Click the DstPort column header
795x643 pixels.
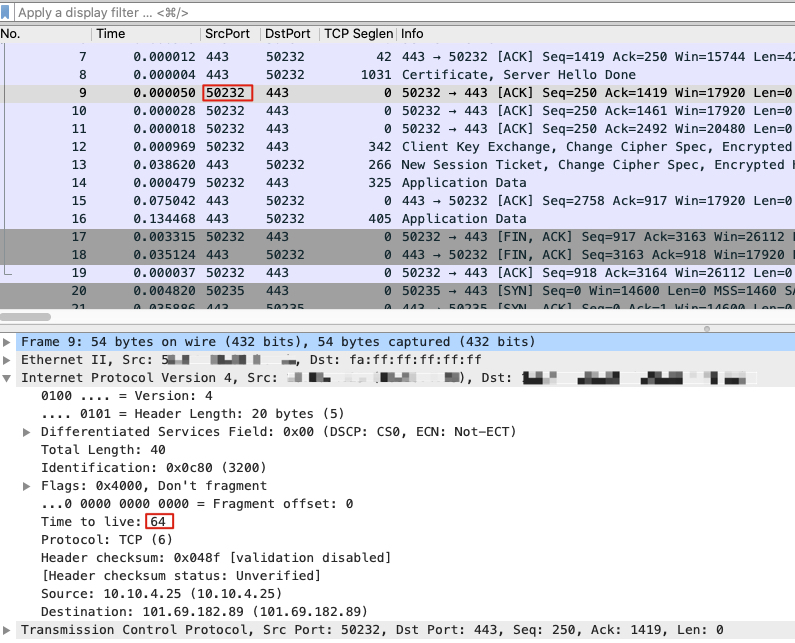290,33
